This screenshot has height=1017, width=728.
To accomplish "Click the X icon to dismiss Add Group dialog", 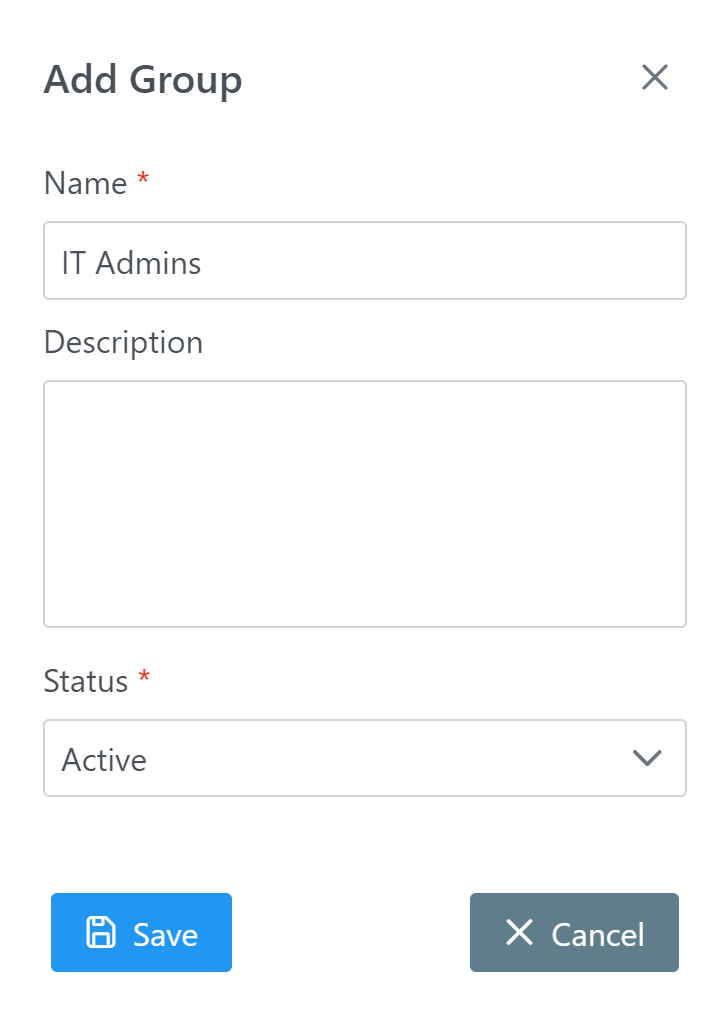I will click(655, 77).
